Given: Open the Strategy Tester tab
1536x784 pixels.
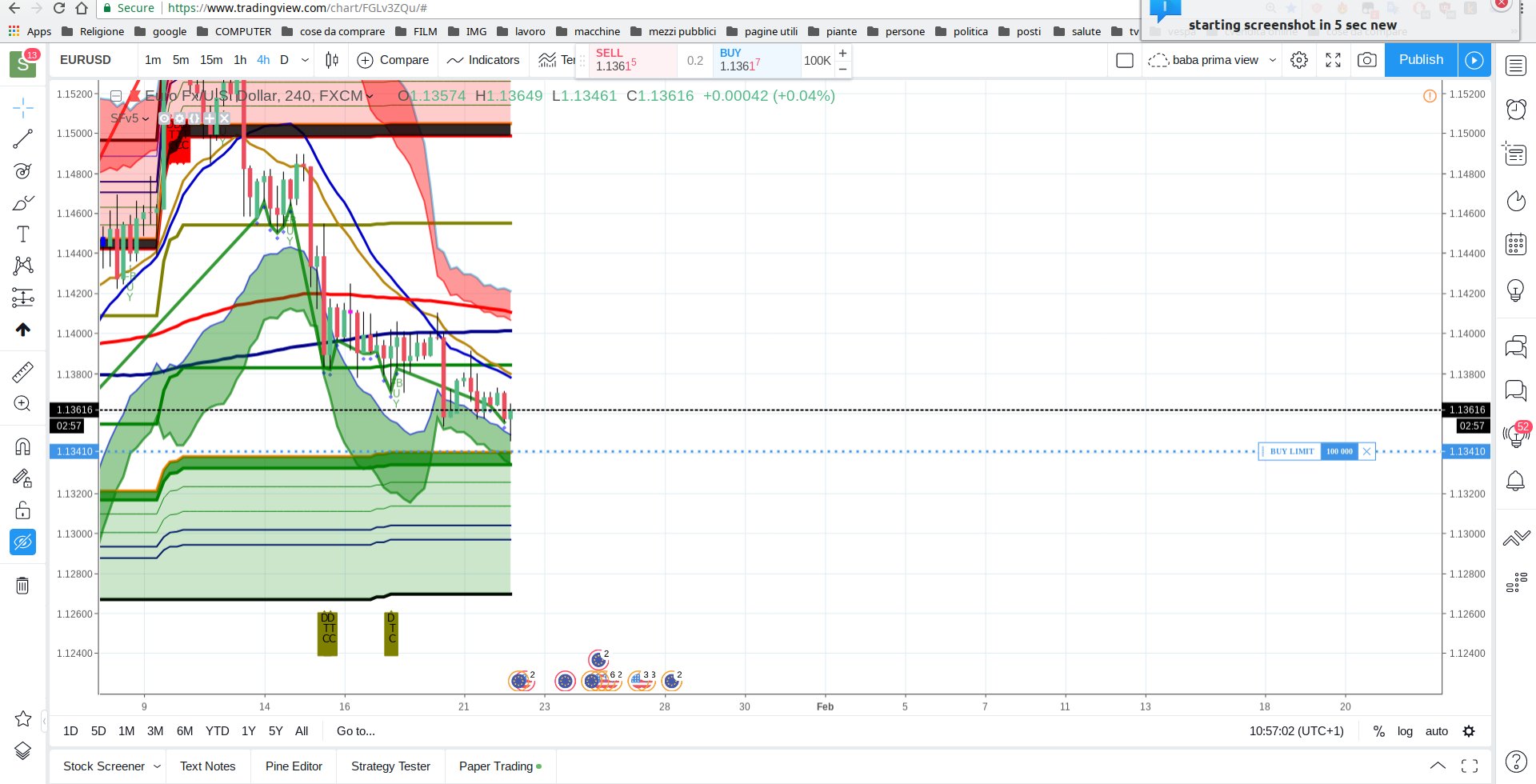Looking at the screenshot, I should click(390, 766).
